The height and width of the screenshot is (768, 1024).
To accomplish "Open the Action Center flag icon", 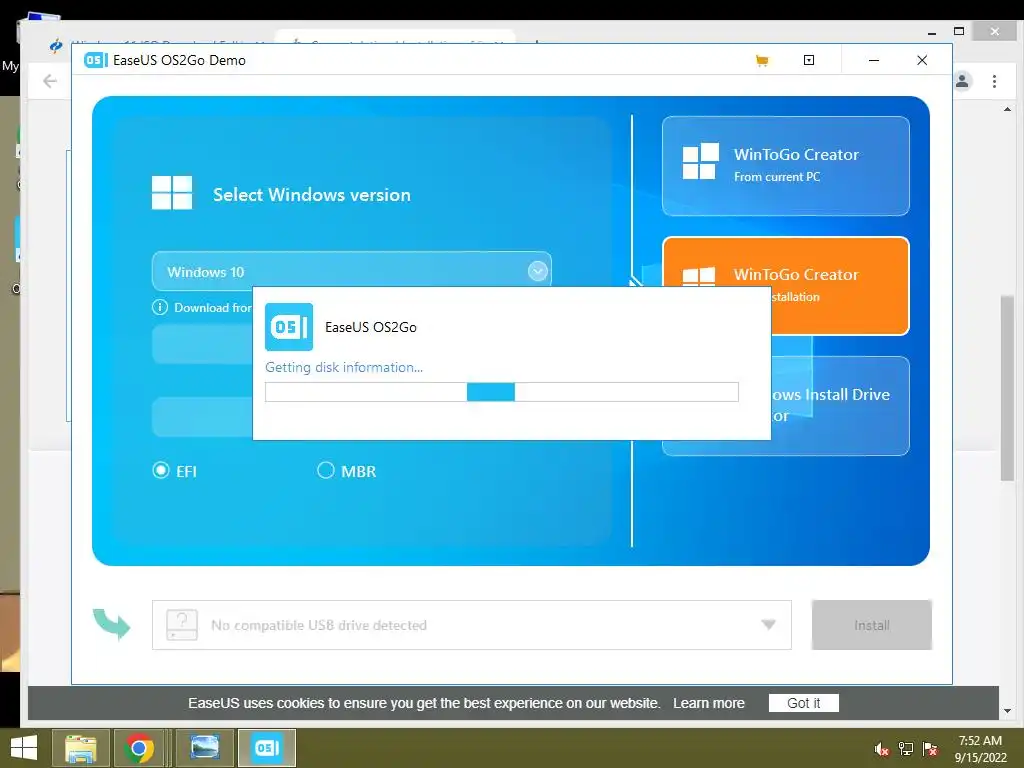I will pos(930,749).
